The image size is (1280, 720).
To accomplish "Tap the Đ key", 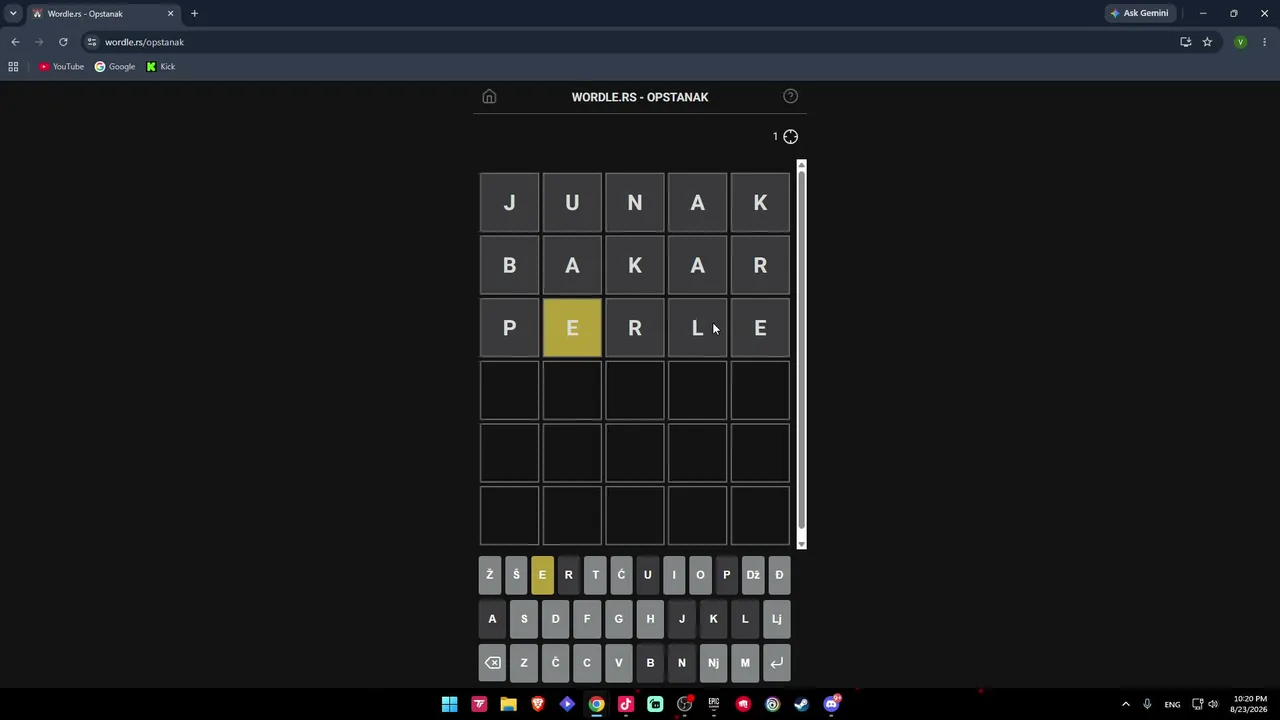I will (779, 575).
